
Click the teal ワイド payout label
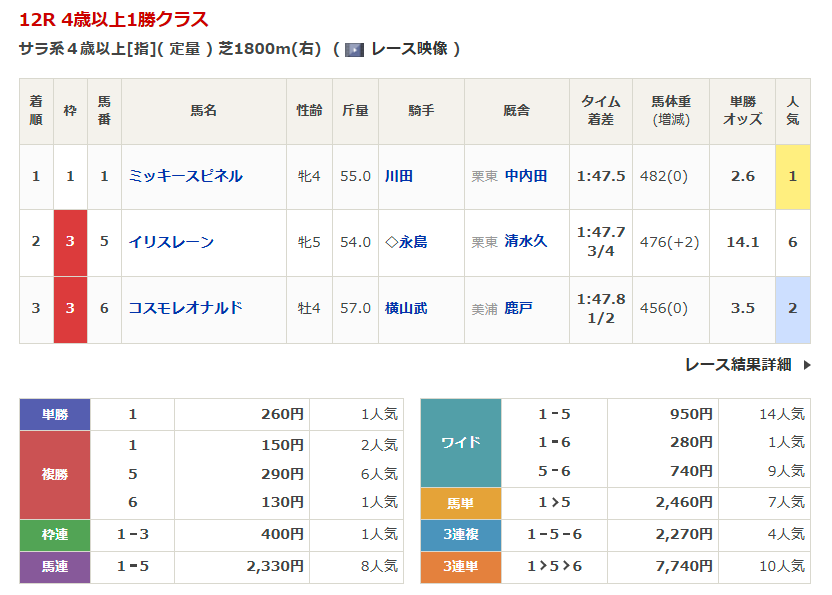click(461, 442)
